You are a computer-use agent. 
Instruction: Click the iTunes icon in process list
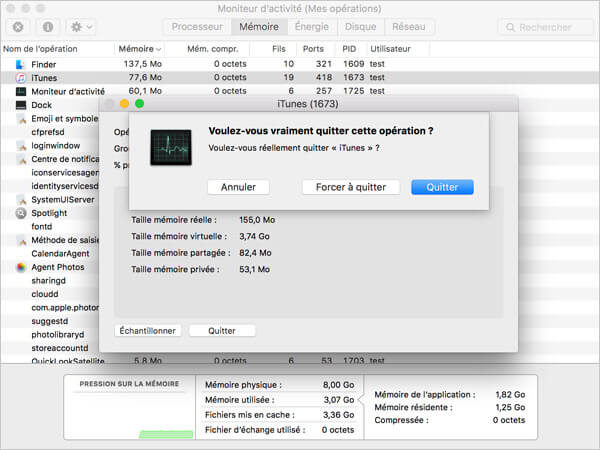tap(21, 78)
